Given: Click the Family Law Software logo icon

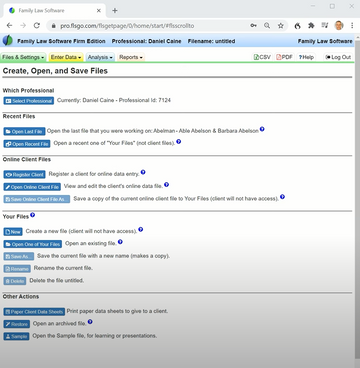Looking at the screenshot, I should pos(8,41).
